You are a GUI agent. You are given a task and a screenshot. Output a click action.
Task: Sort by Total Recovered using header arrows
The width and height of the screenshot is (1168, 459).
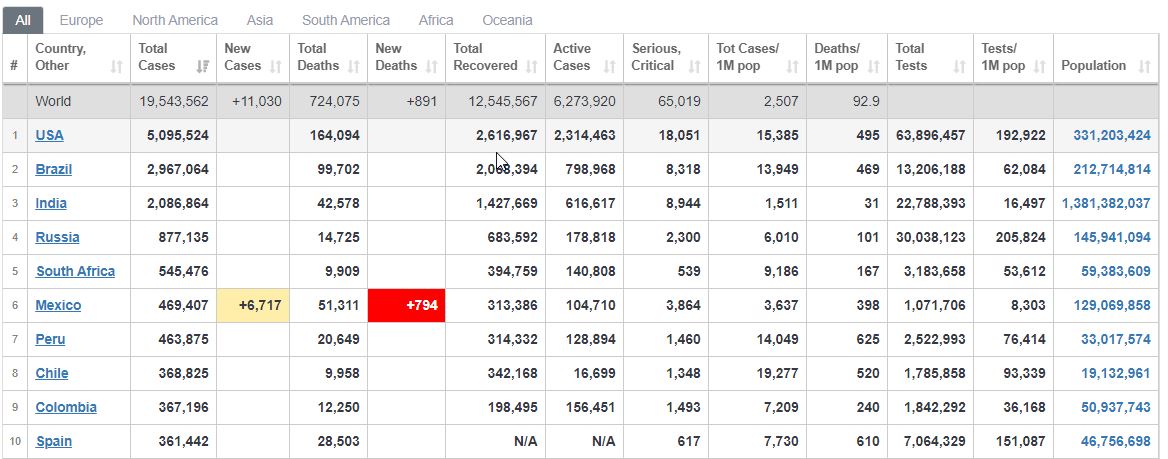pyautogui.click(x=531, y=67)
